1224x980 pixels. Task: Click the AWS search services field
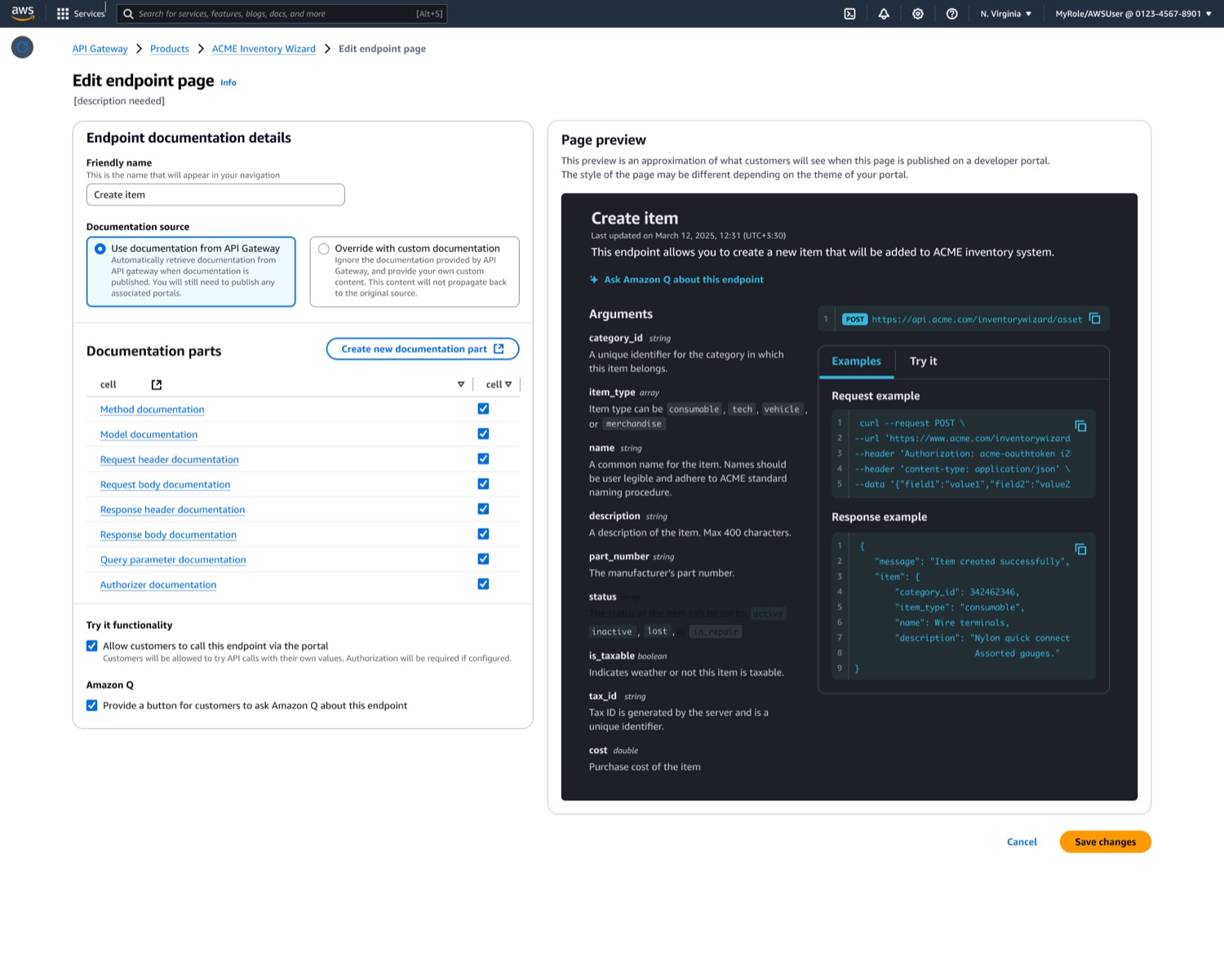pyautogui.click(x=282, y=14)
